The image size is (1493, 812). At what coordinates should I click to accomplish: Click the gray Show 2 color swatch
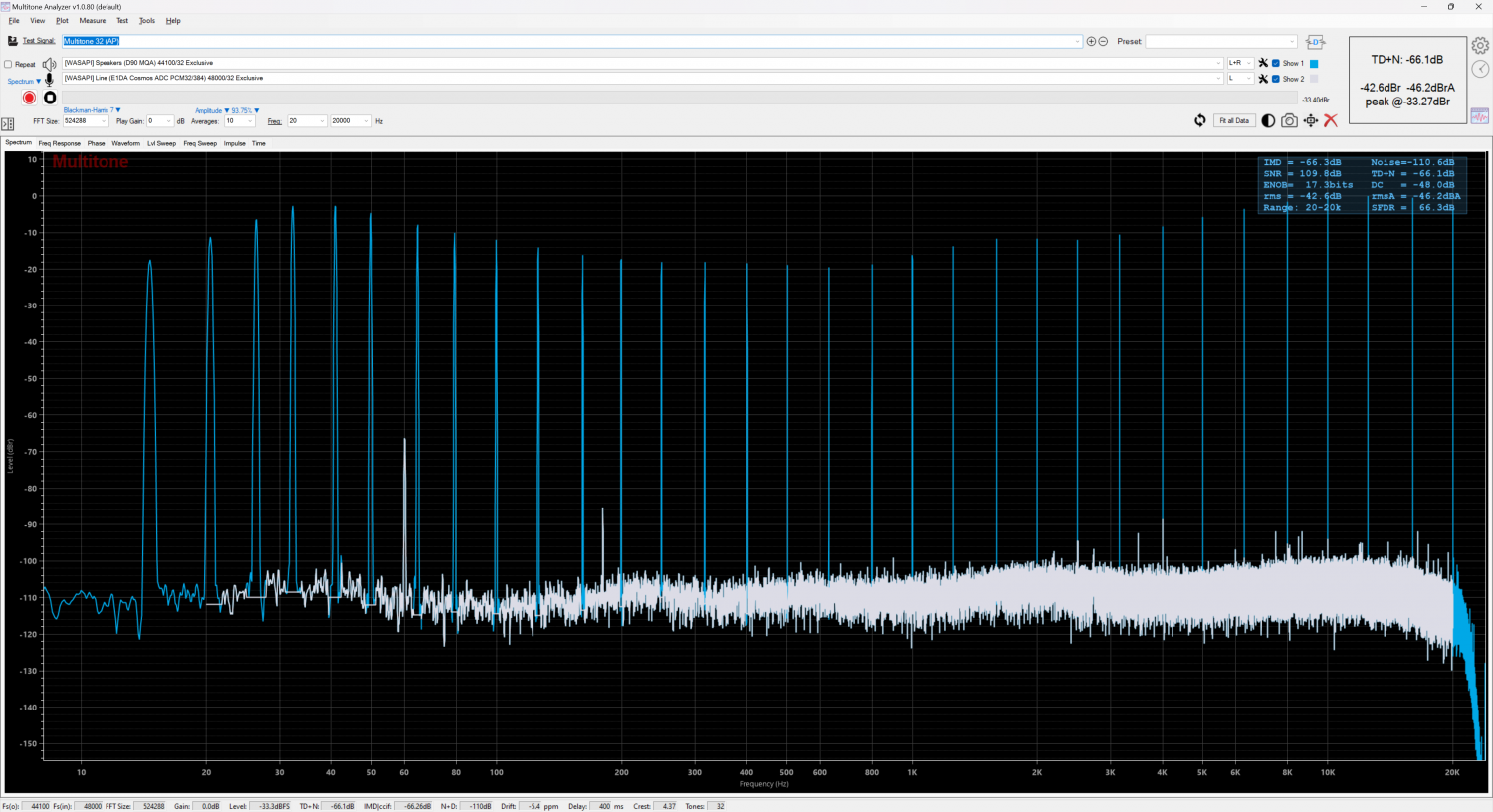click(x=1314, y=79)
